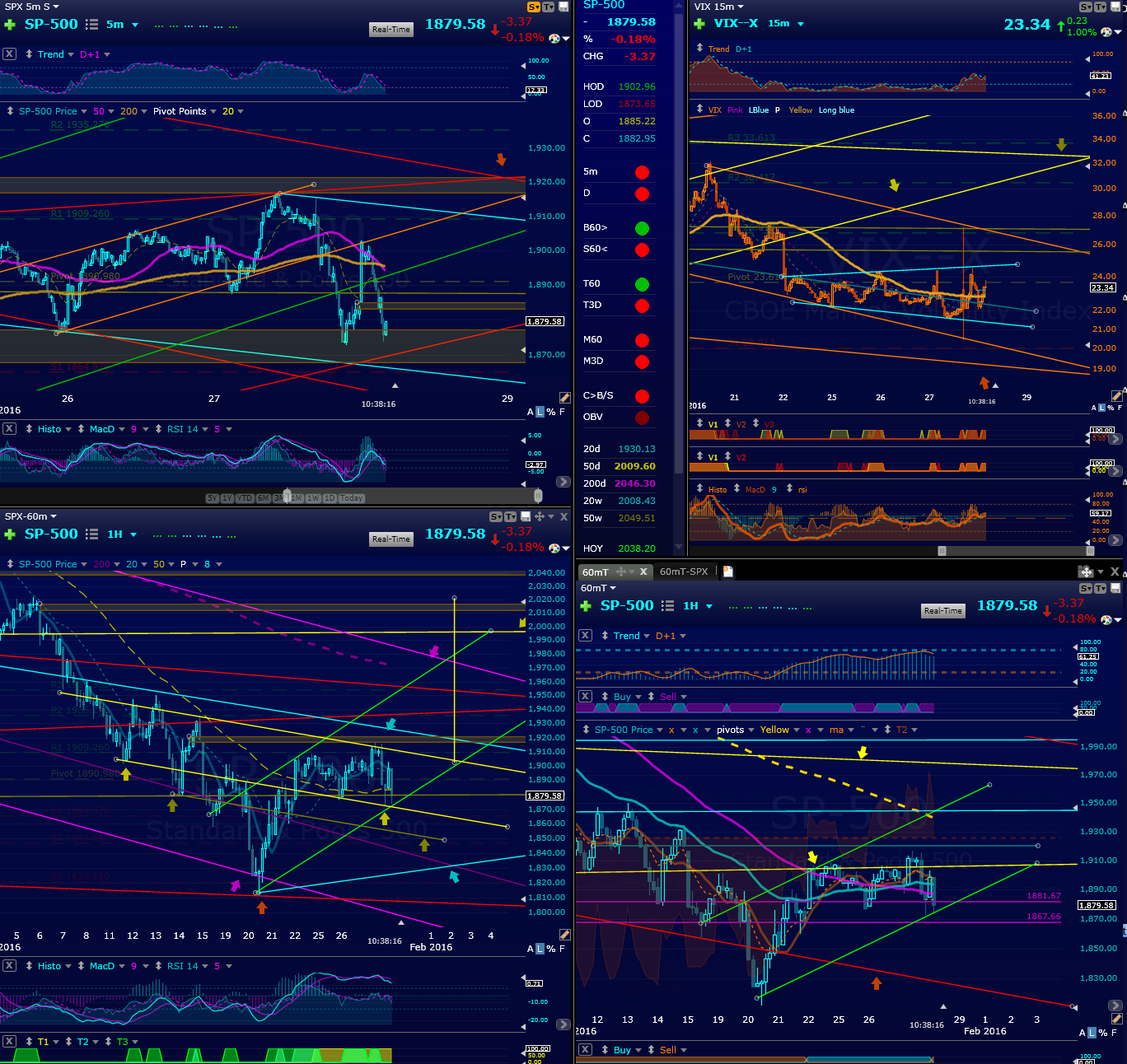Click right-end zoom handle under SPX 5m chart

pos(538,496)
